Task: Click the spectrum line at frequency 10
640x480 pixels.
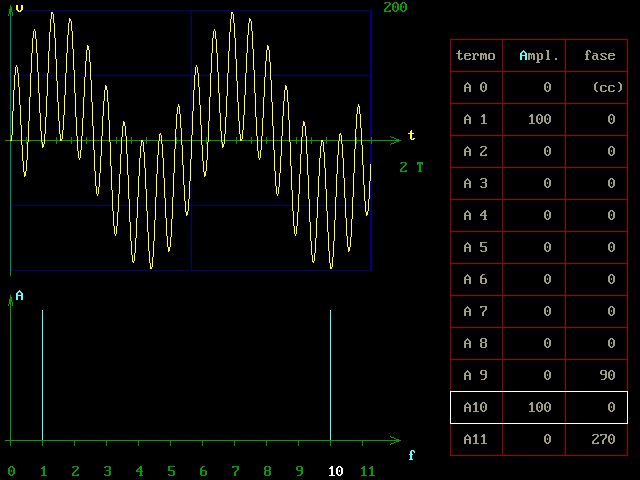Action: pos(331,376)
